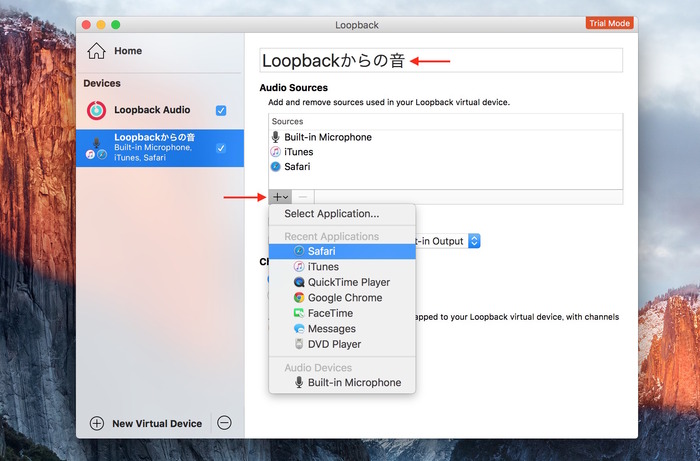Pick Safari from Recent Applications menu

point(342,251)
